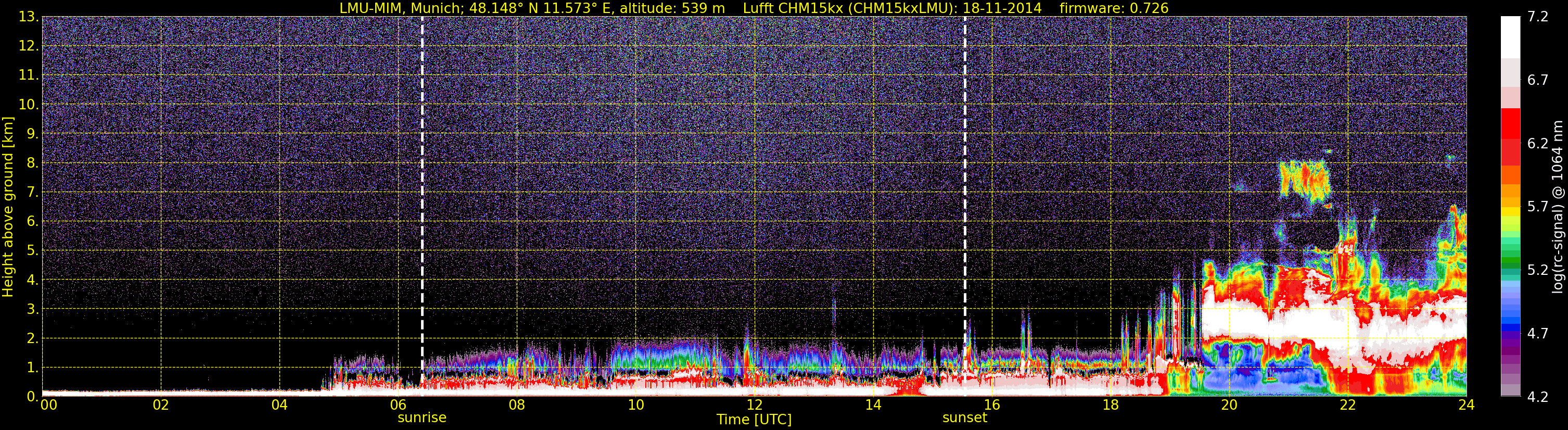Click the 'altitude: 539 m' text in the title
This screenshot has height=430, width=1568.
672,8
